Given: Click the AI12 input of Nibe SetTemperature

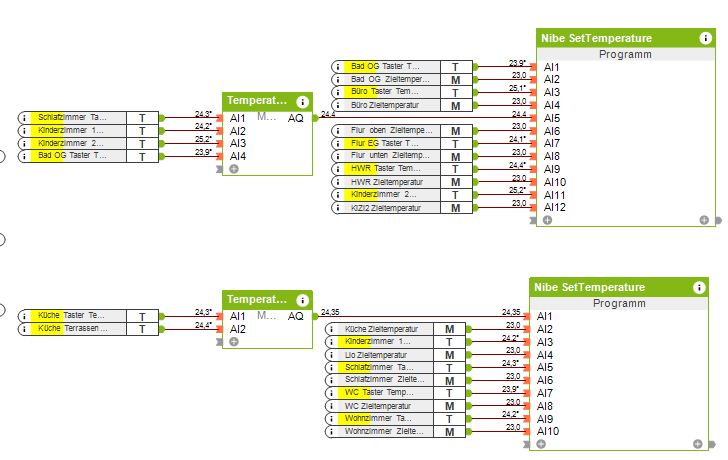Looking at the screenshot, I should [x=555, y=207].
